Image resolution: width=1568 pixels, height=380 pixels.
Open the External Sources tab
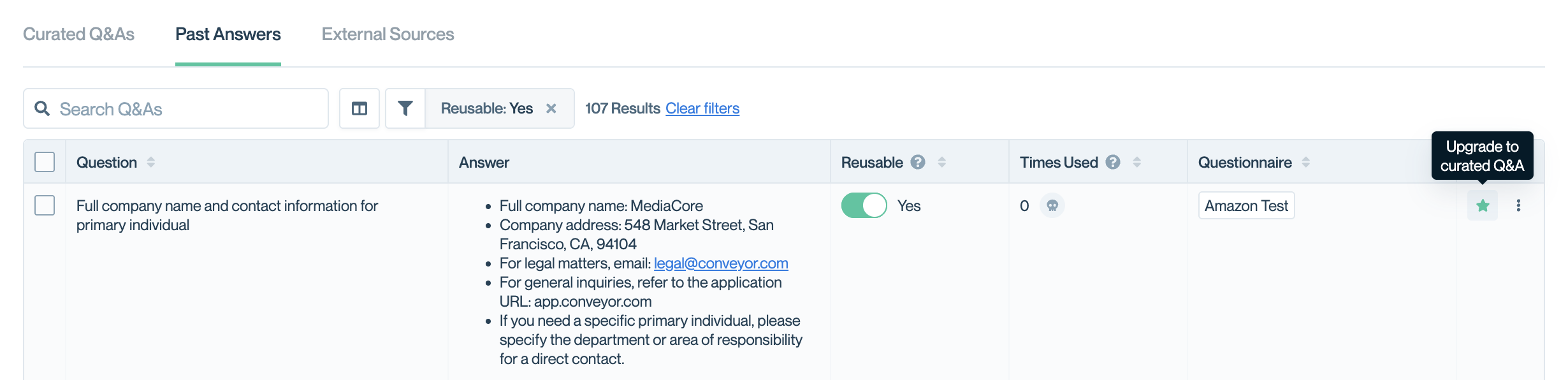click(388, 34)
